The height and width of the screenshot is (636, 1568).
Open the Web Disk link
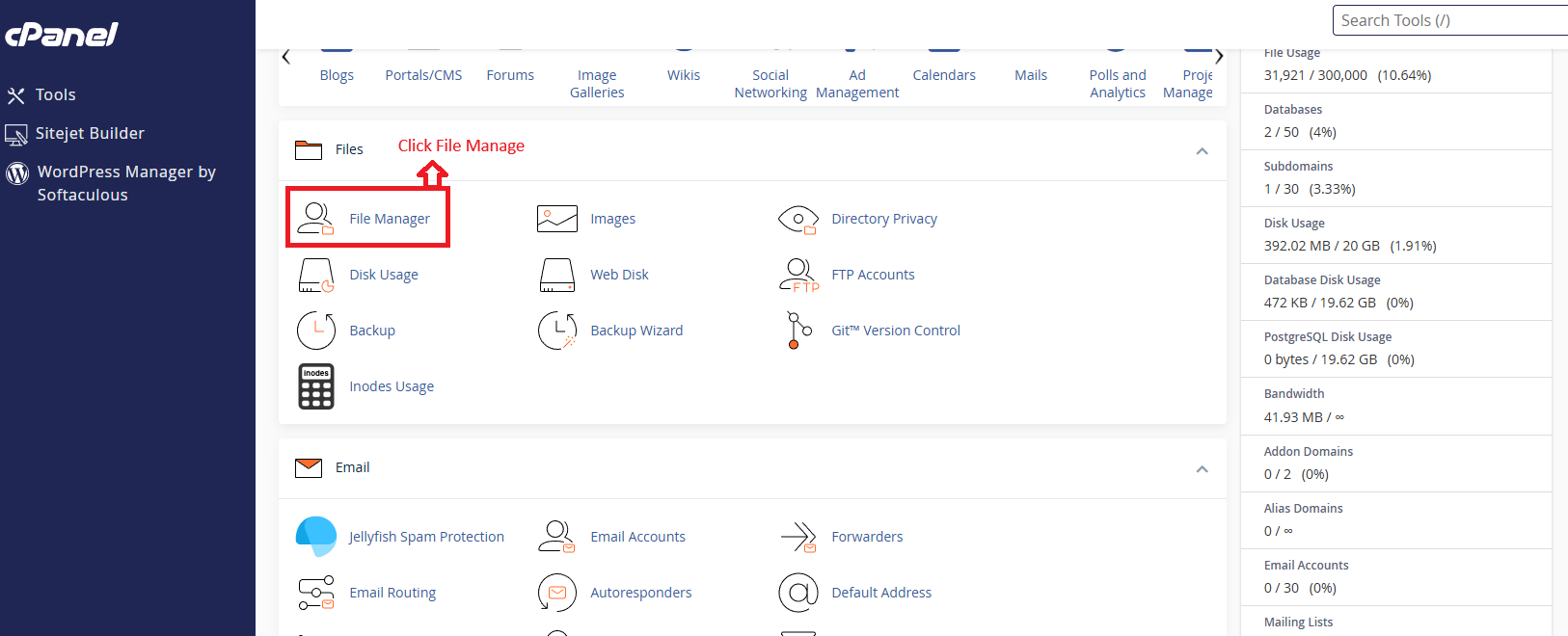point(619,275)
